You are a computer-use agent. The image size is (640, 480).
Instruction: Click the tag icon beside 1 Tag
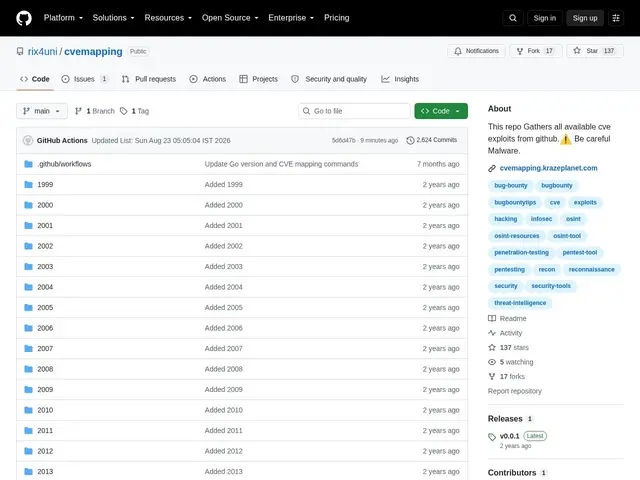tap(124, 111)
